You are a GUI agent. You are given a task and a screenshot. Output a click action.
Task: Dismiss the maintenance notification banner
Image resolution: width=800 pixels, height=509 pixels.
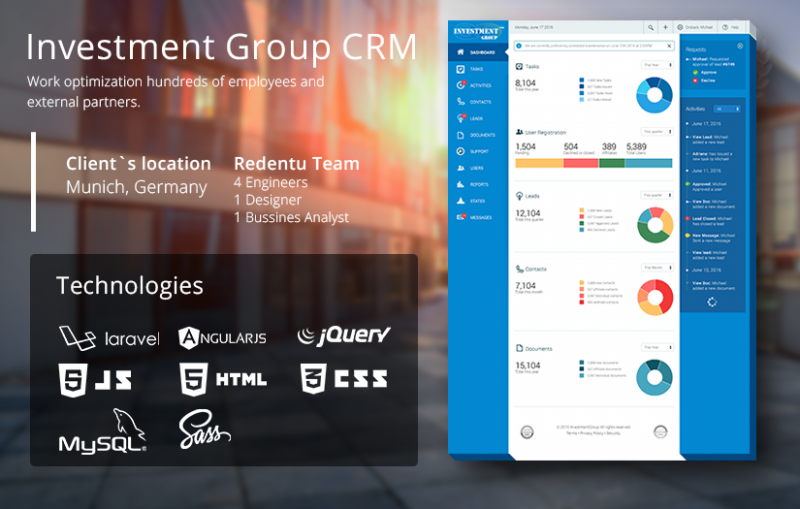pos(669,46)
